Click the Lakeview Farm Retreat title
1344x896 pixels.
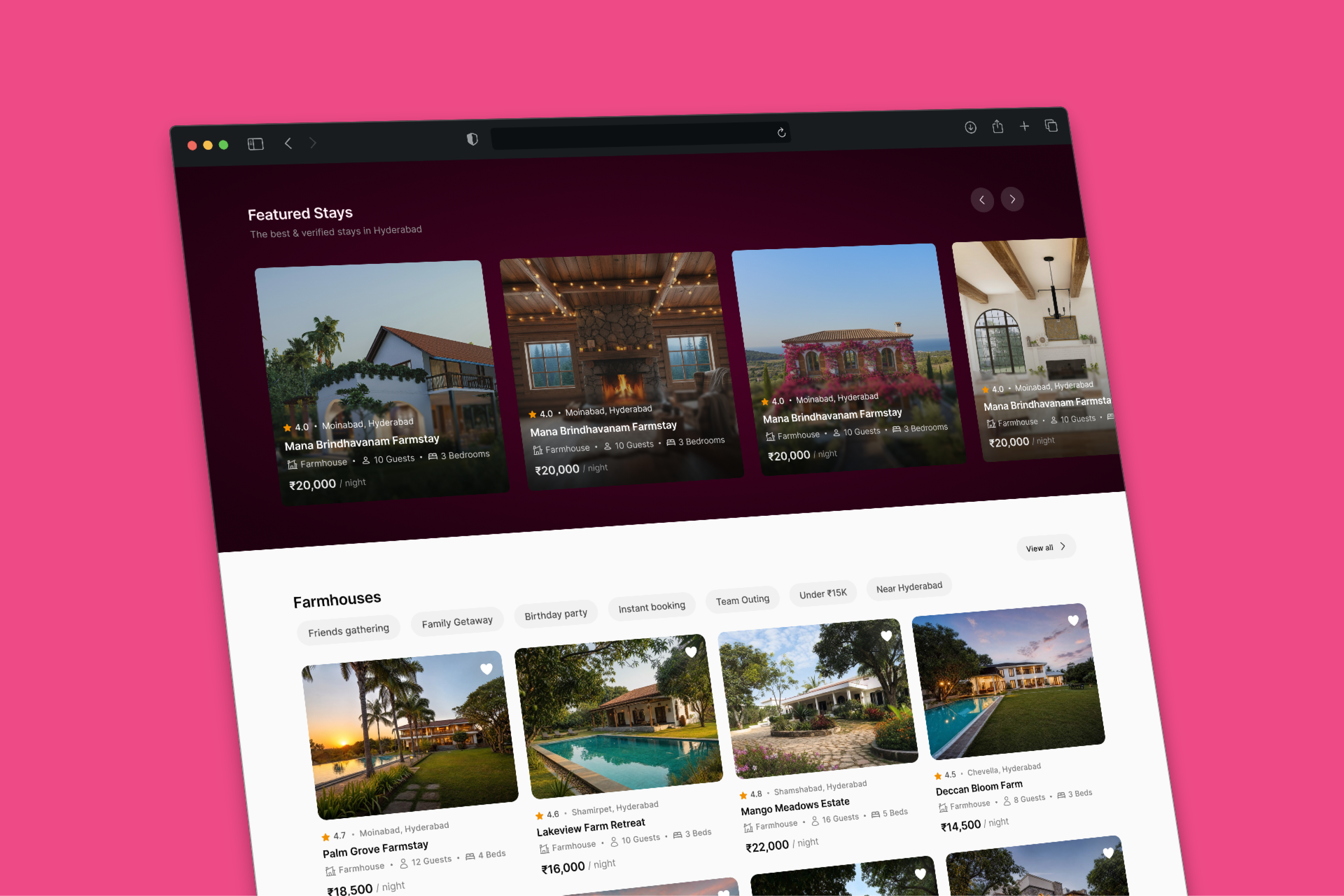[591, 827]
